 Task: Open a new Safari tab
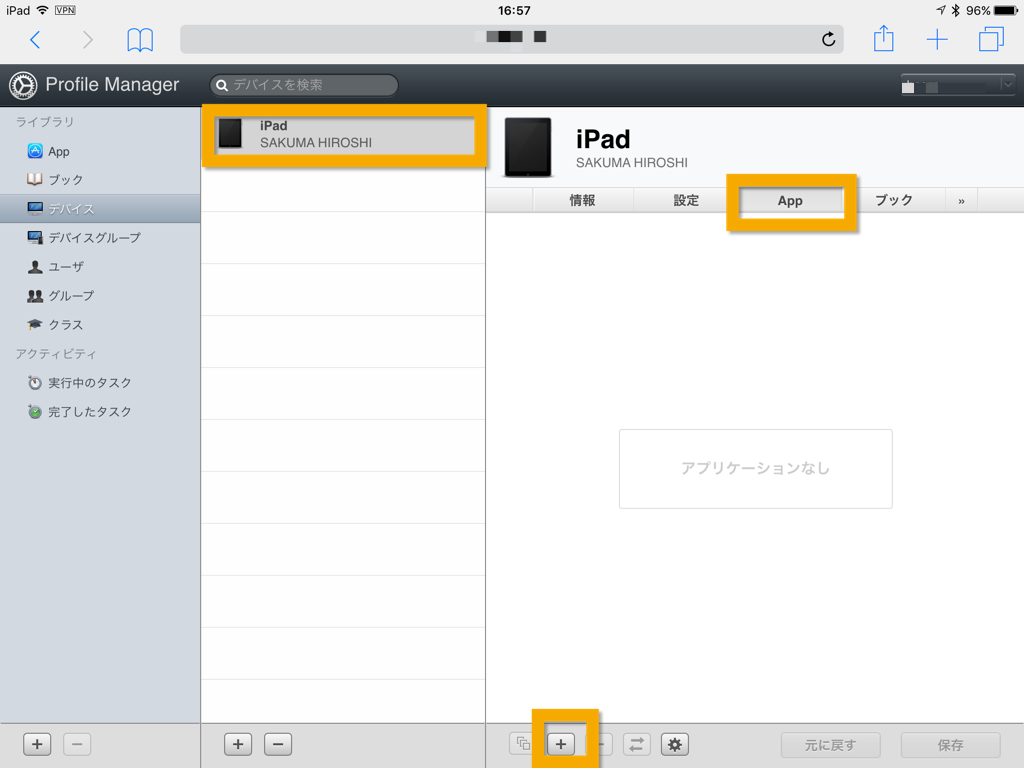[x=937, y=39]
